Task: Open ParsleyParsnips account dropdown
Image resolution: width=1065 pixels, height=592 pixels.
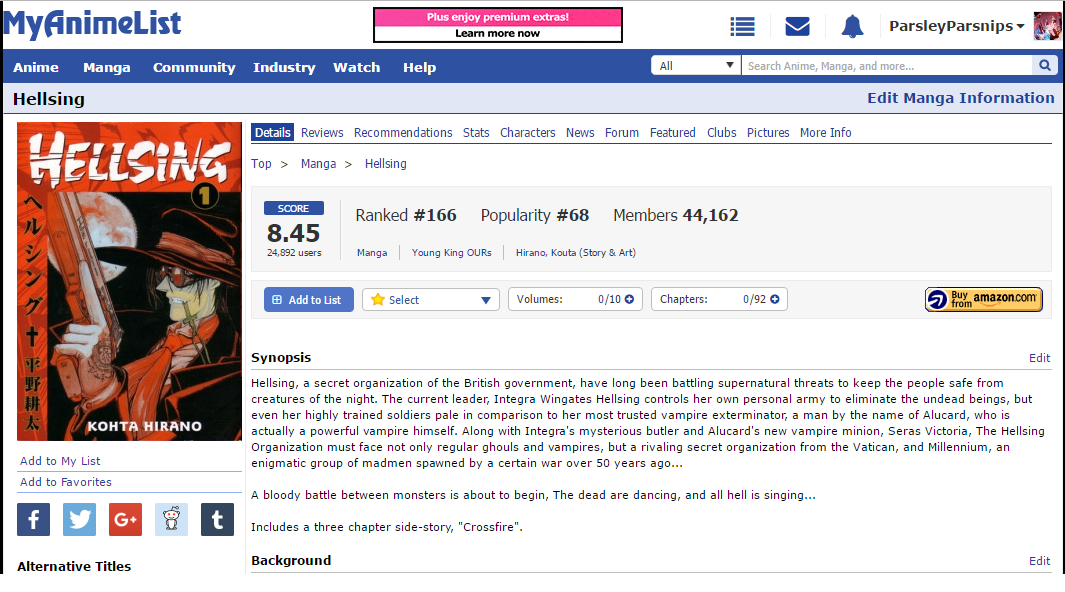Action: [956, 26]
